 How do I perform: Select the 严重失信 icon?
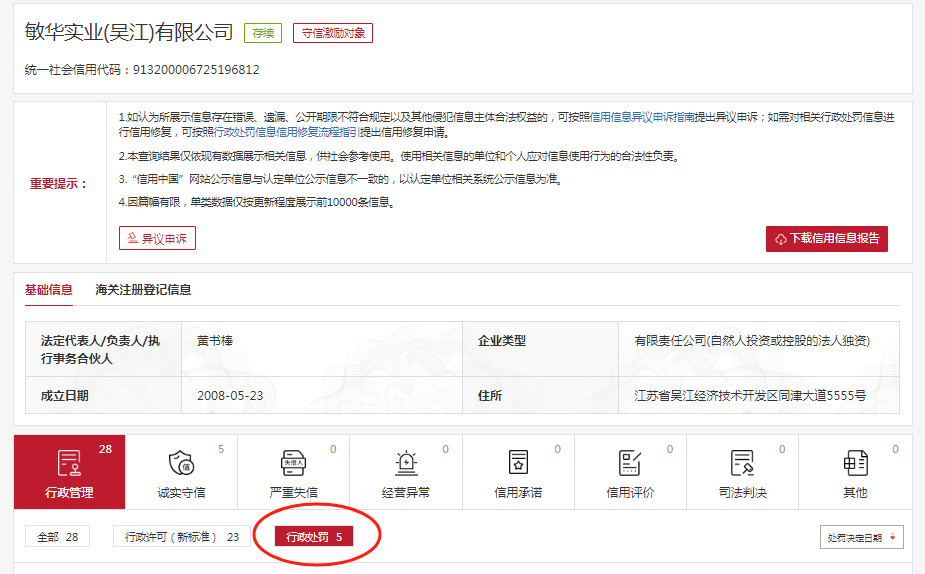pos(293,463)
